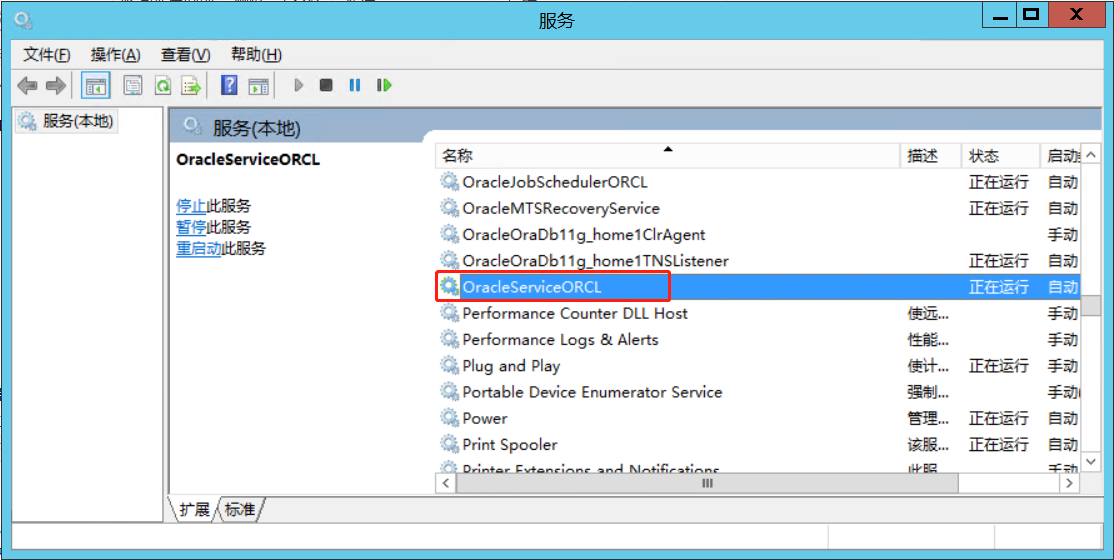Open the 操作(A) menu
The width and height of the screenshot is (1114, 560).
point(116,55)
